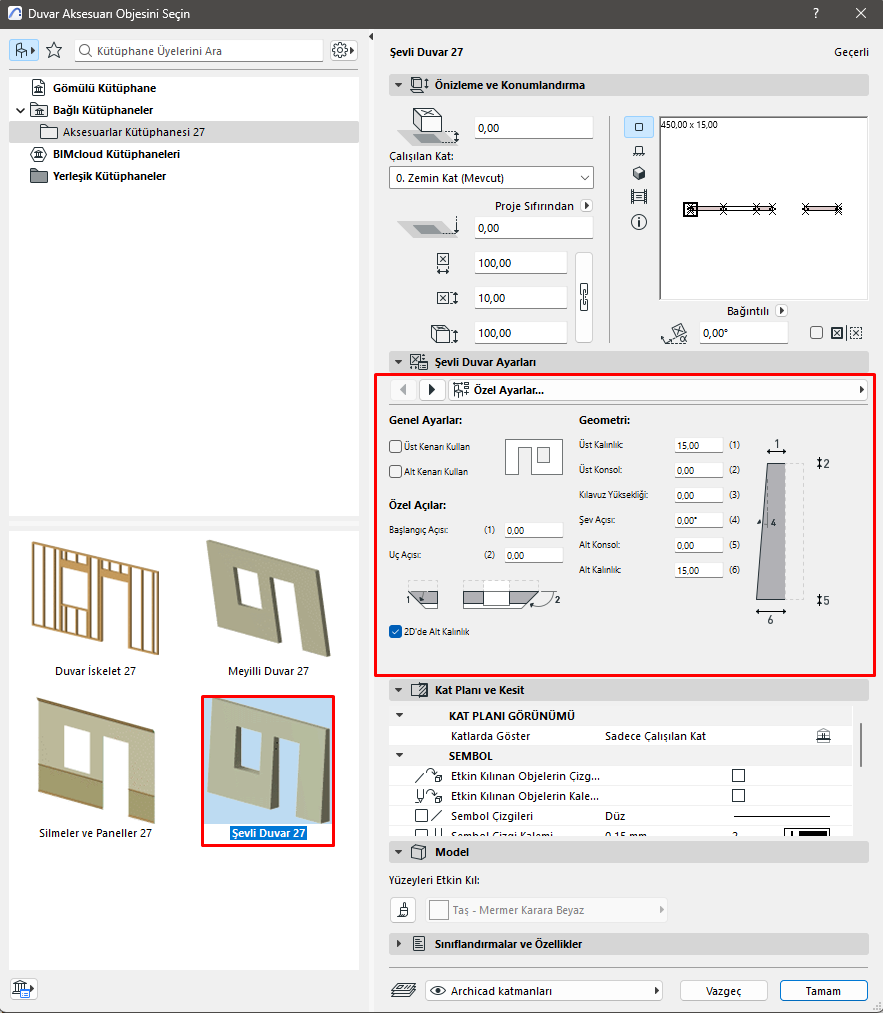Click the Yerleşik Kütüphaneler folder icon
Screen dimensions: 883x1013
point(39,176)
